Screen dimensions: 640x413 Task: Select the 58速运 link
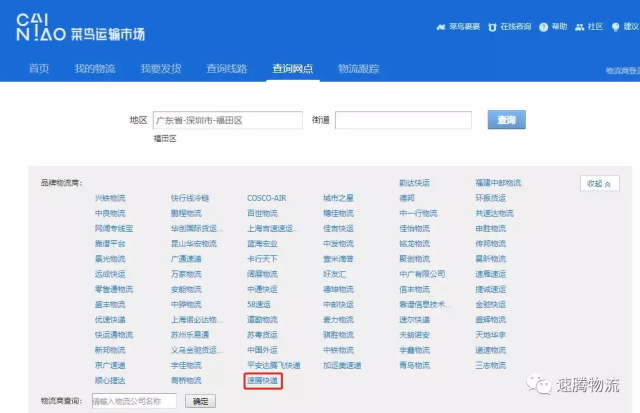pos(259,304)
